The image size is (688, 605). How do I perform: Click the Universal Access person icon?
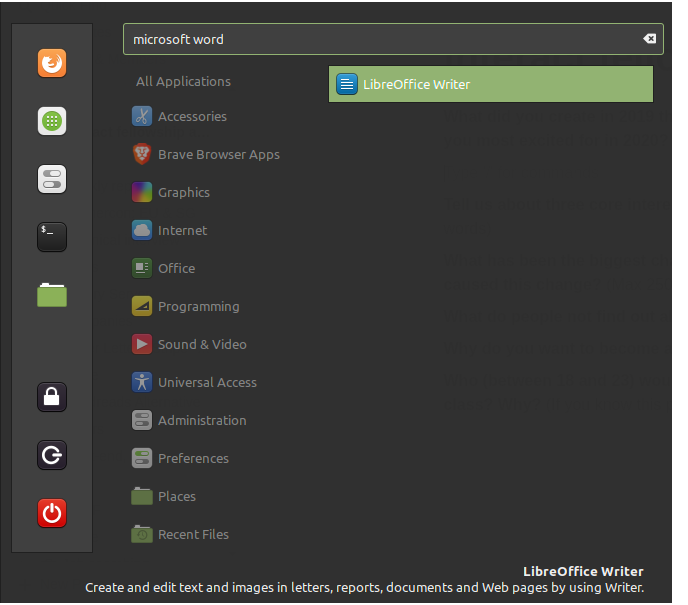tap(142, 382)
